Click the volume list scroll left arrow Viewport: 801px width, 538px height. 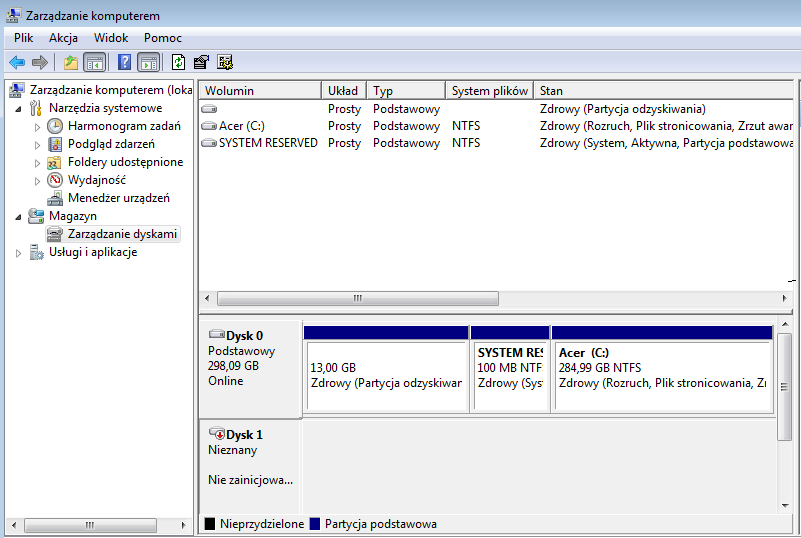coord(207,298)
